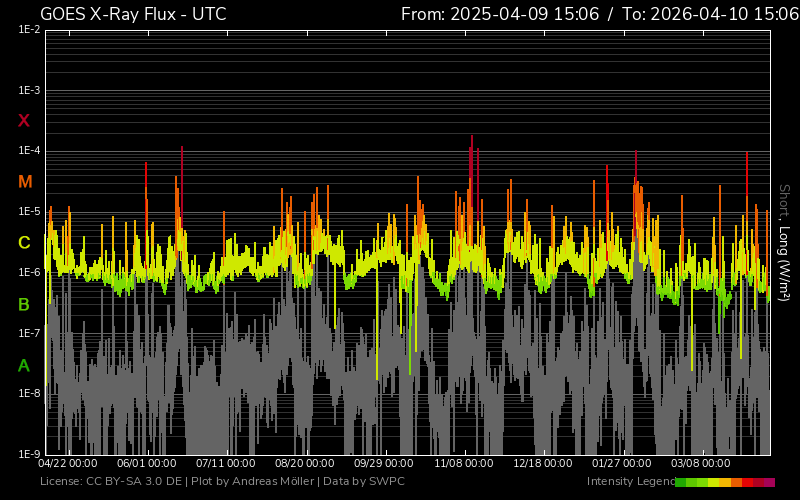Click the 11/08 00:00 x-axis date label
Screen dimensions: 800x500
(x=463, y=464)
